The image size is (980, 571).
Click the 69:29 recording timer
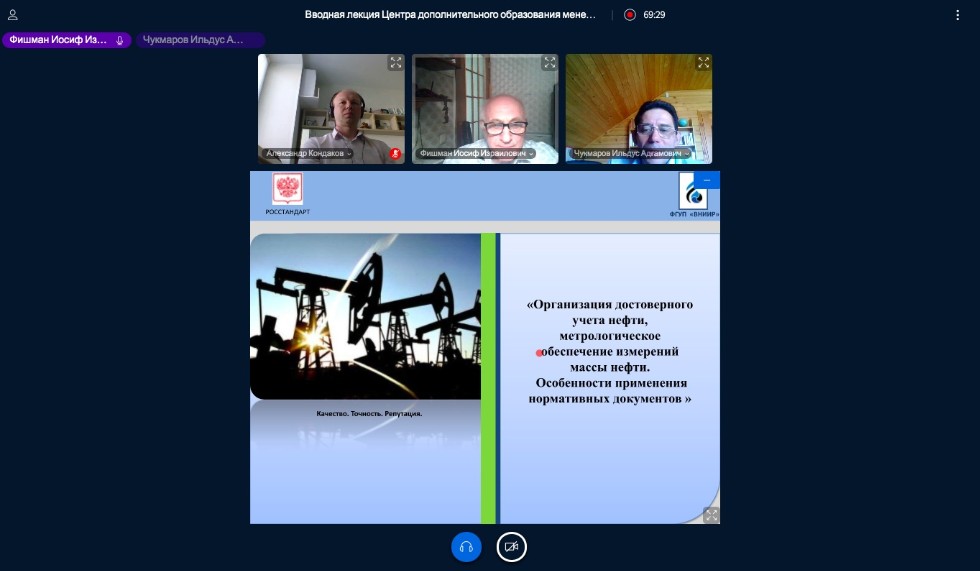(654, 15)
